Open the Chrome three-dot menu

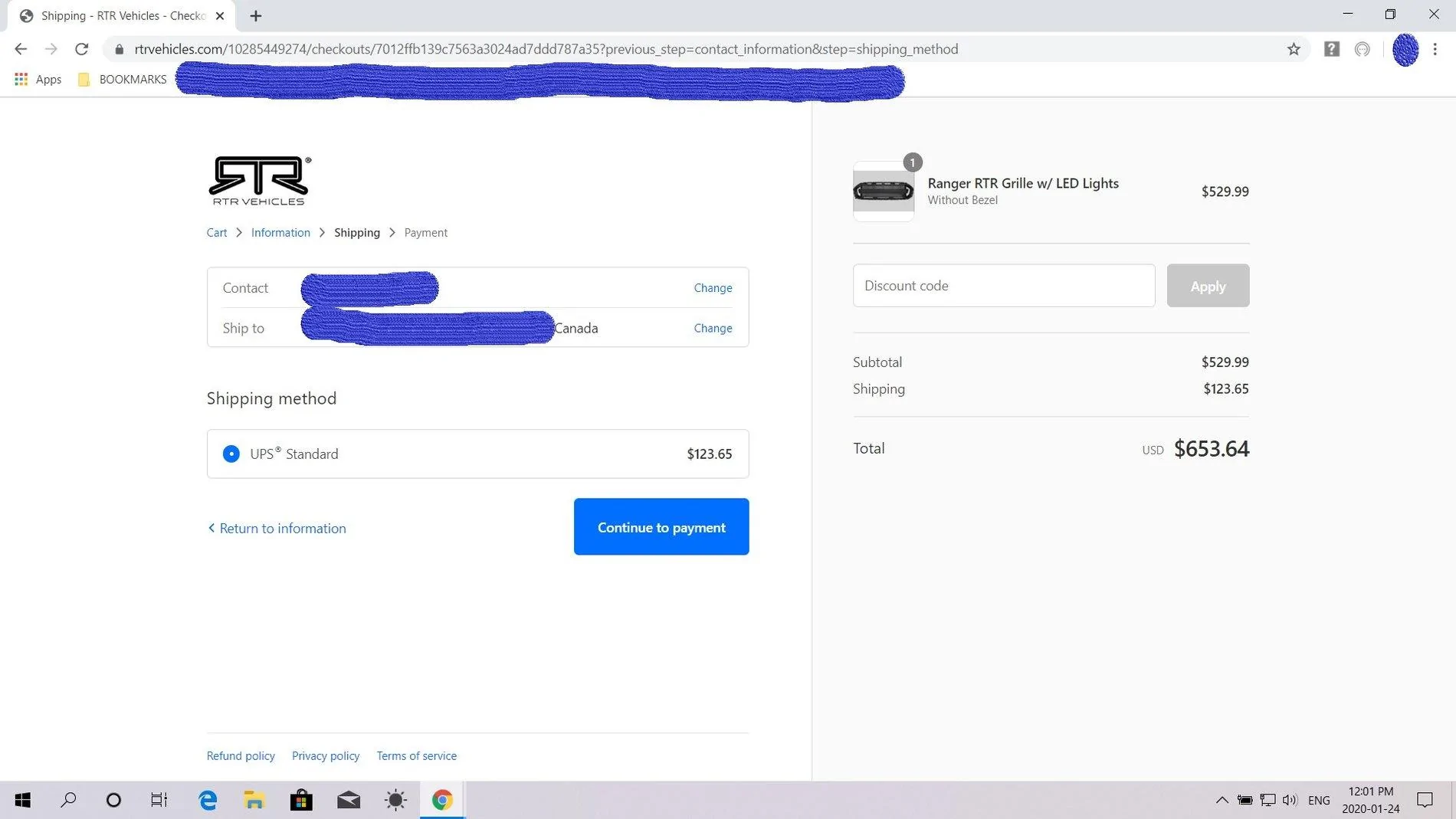click(1435, 49)
